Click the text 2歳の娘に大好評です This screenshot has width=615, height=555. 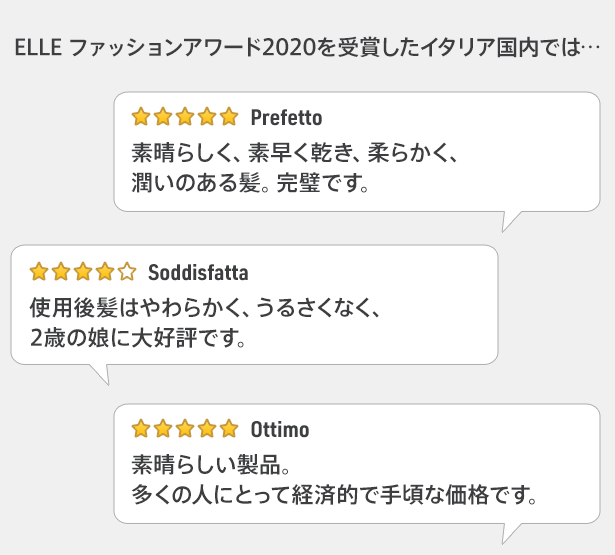click(133, 338)
